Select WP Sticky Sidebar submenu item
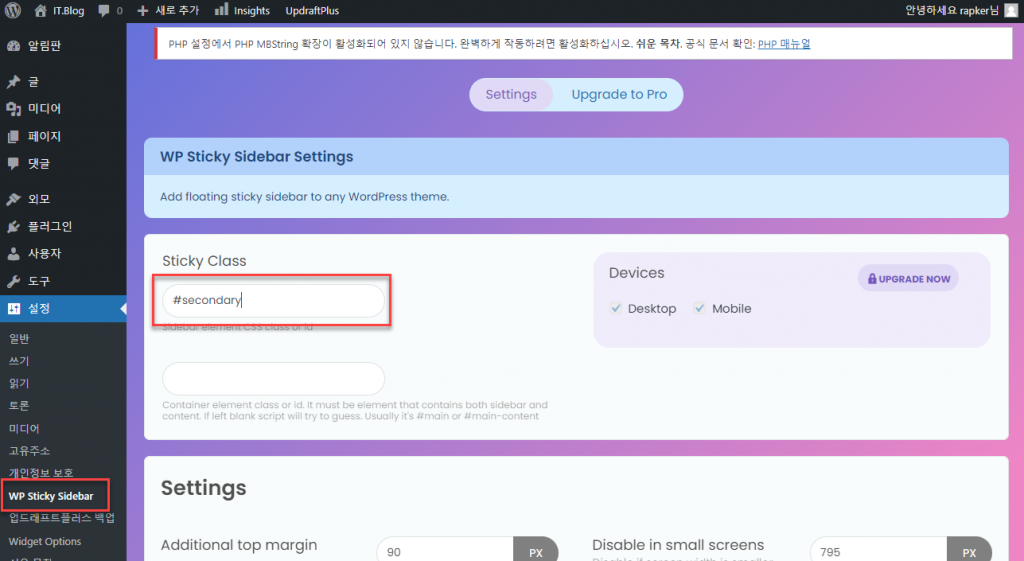The image size is (1024, 561). [51, 495]
